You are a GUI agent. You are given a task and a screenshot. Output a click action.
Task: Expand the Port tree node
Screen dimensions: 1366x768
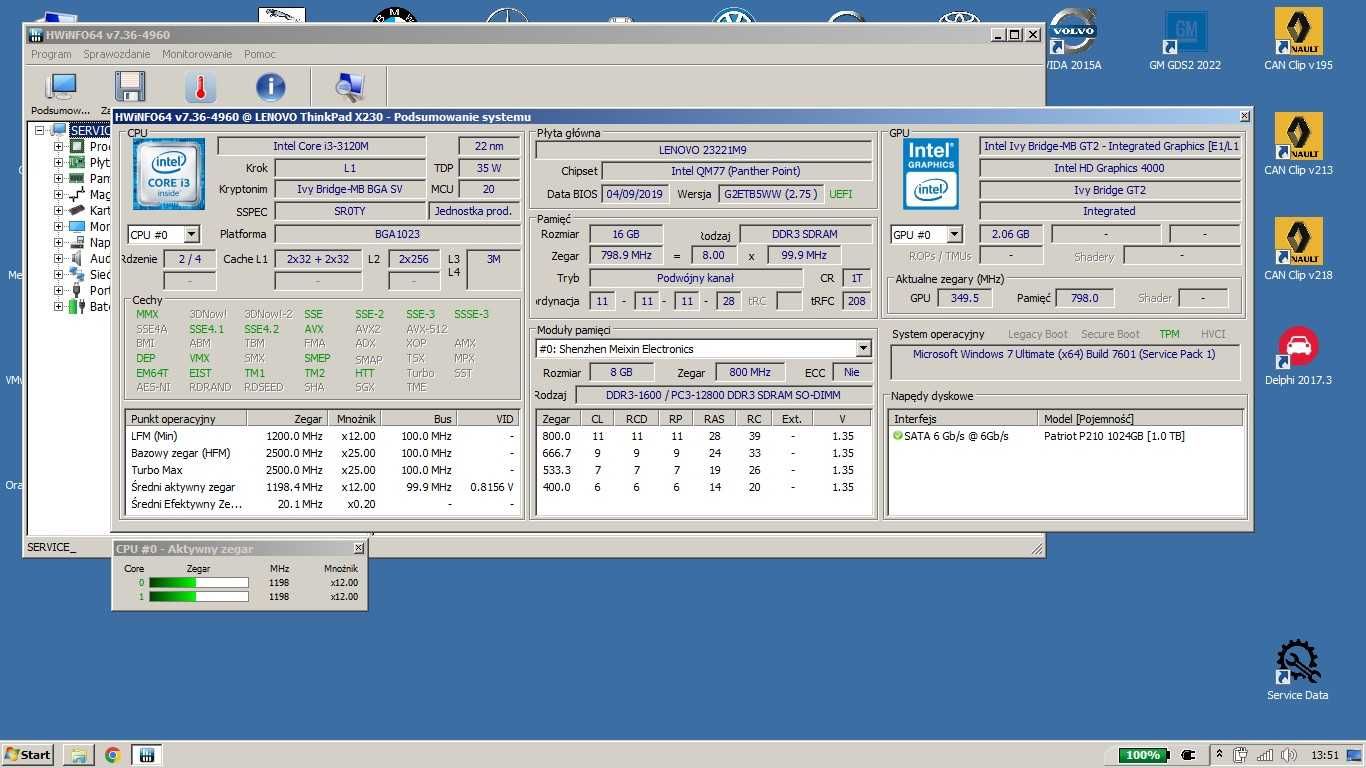pos(58,290)
